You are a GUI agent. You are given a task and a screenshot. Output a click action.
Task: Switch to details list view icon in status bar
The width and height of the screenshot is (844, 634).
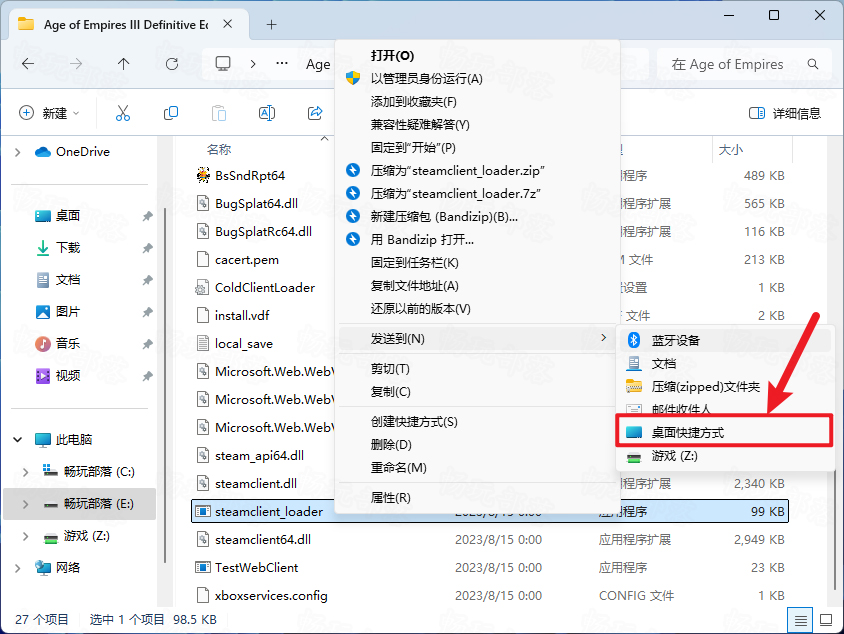pos(800,620)
